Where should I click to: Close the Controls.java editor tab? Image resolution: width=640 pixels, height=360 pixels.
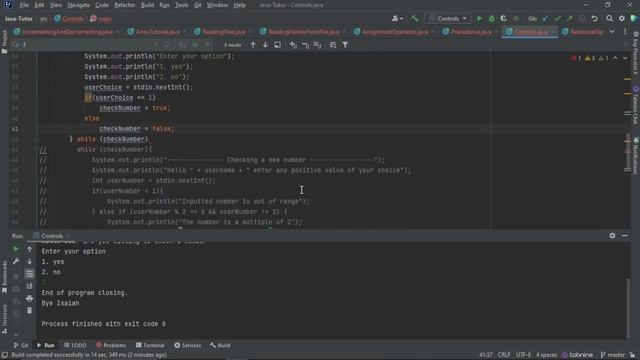coord(553,32)
